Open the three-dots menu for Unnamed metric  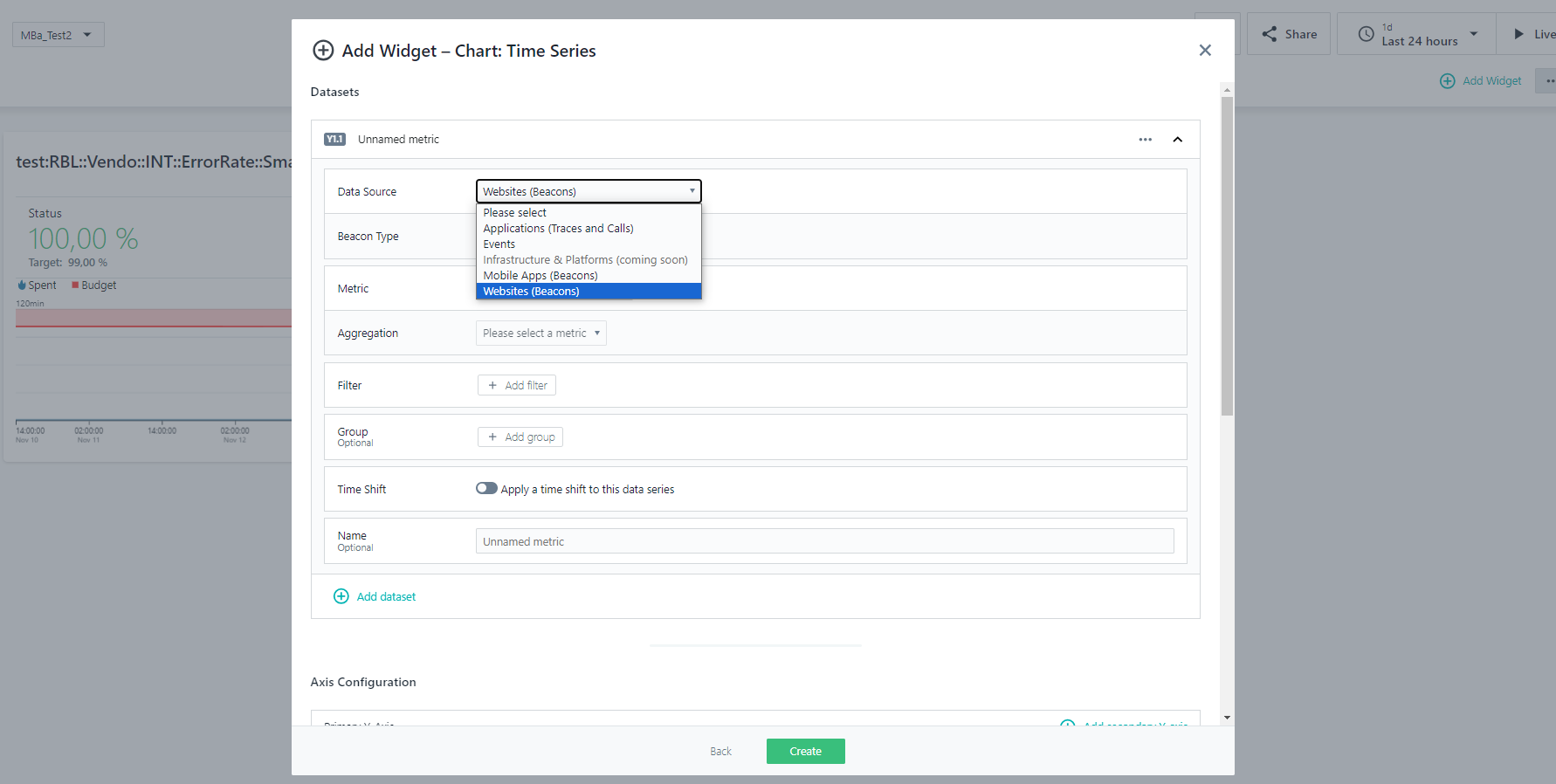coord(1145,140)
